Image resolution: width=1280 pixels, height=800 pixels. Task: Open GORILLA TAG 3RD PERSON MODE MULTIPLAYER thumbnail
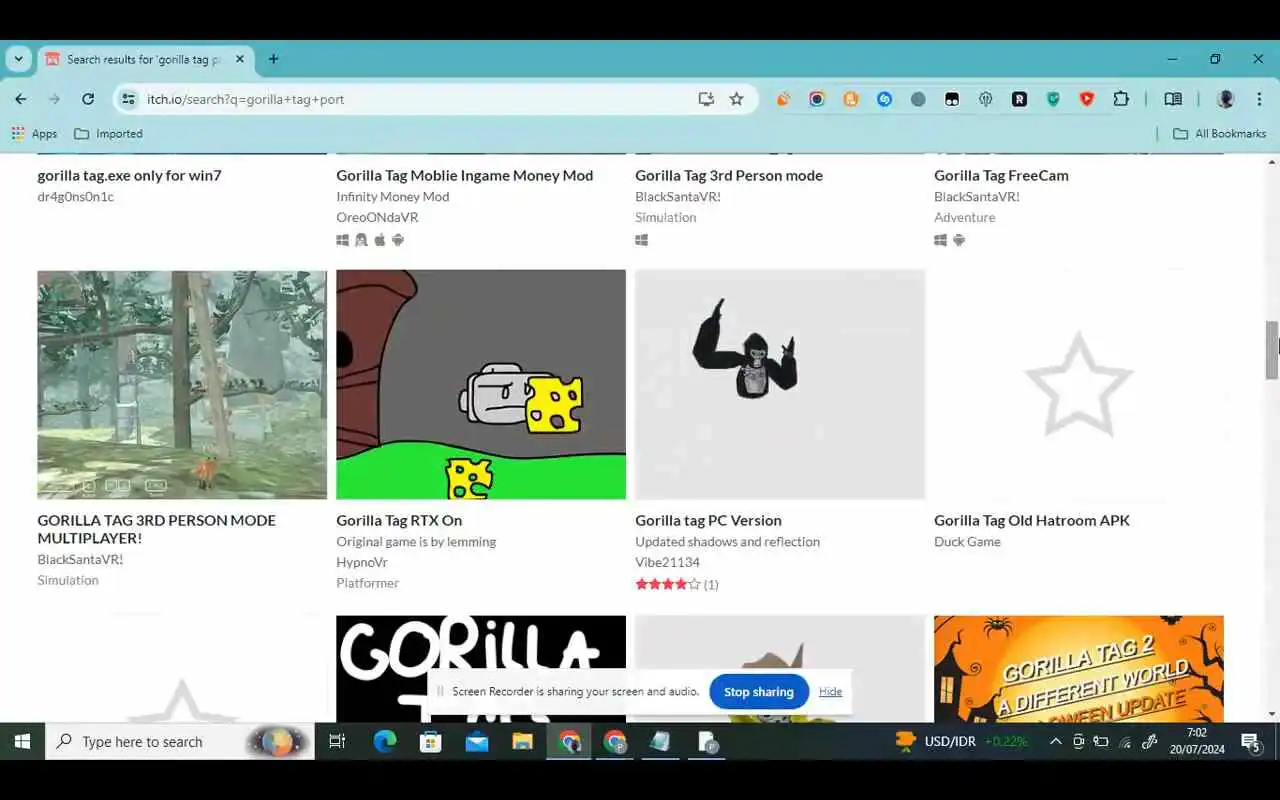[182, 384]
